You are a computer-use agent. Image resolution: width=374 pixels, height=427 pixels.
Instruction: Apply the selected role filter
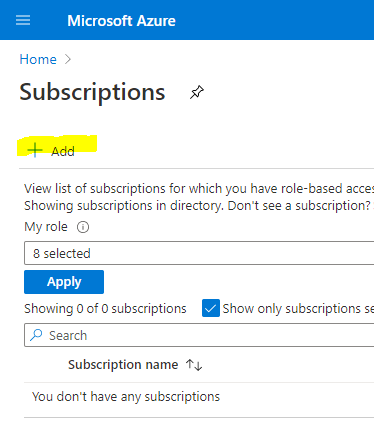coord(64,282)
